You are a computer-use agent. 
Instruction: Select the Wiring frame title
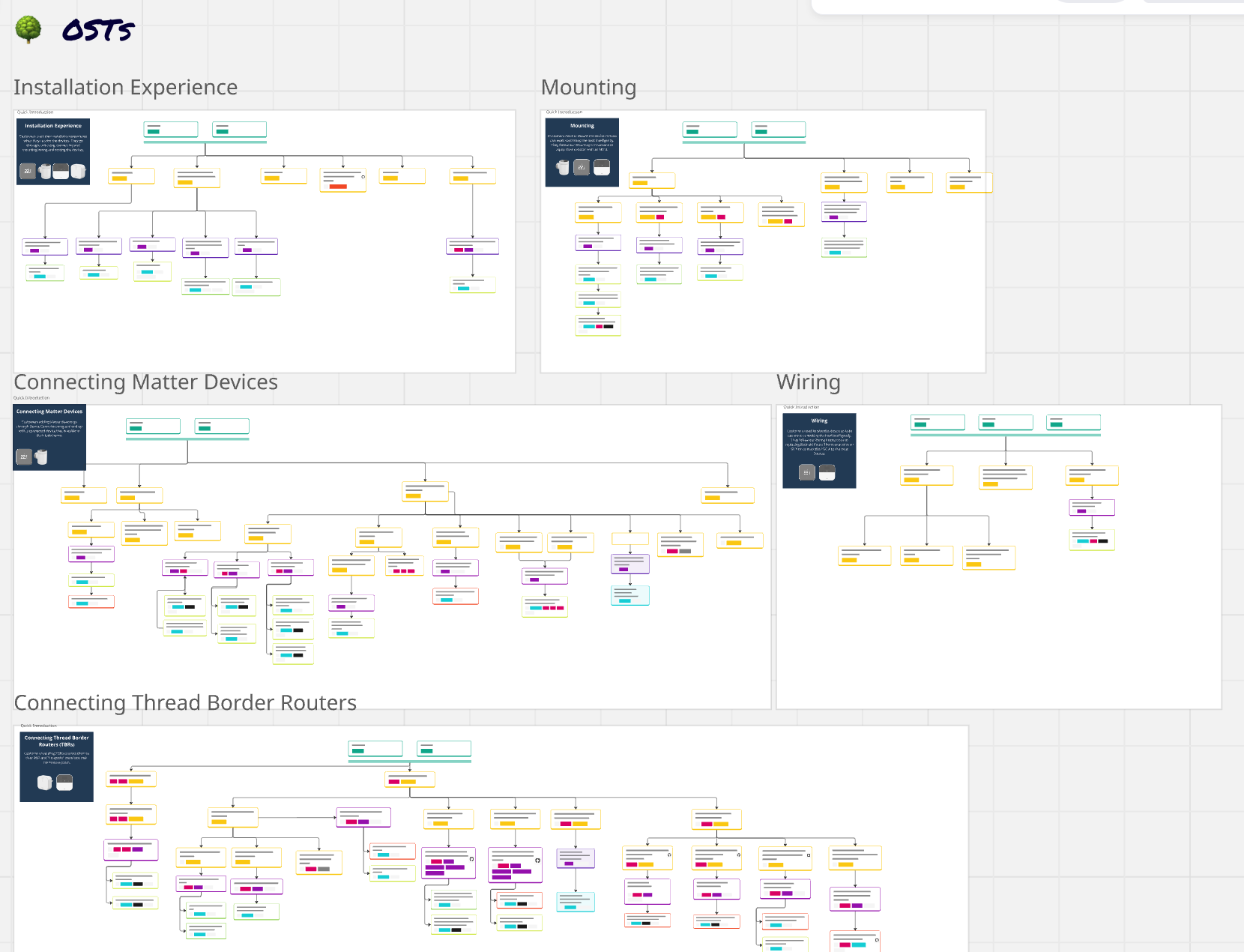(809, 382)
